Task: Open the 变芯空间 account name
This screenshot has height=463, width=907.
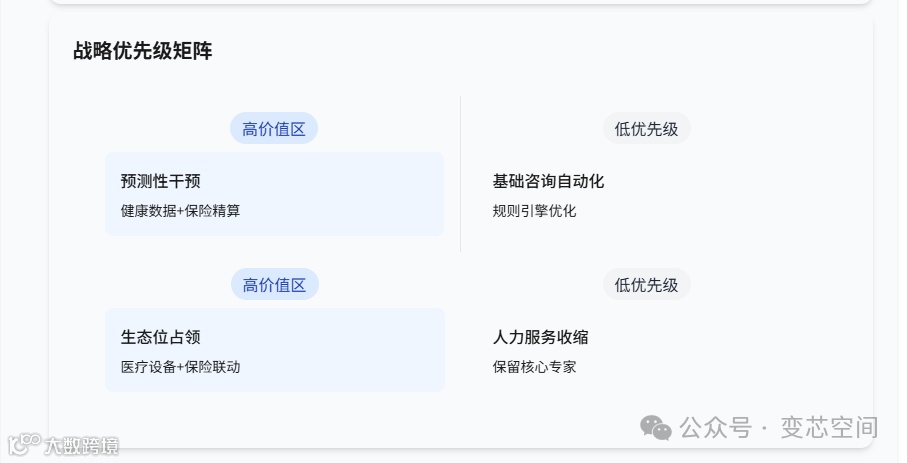Action: pos(829,428)
